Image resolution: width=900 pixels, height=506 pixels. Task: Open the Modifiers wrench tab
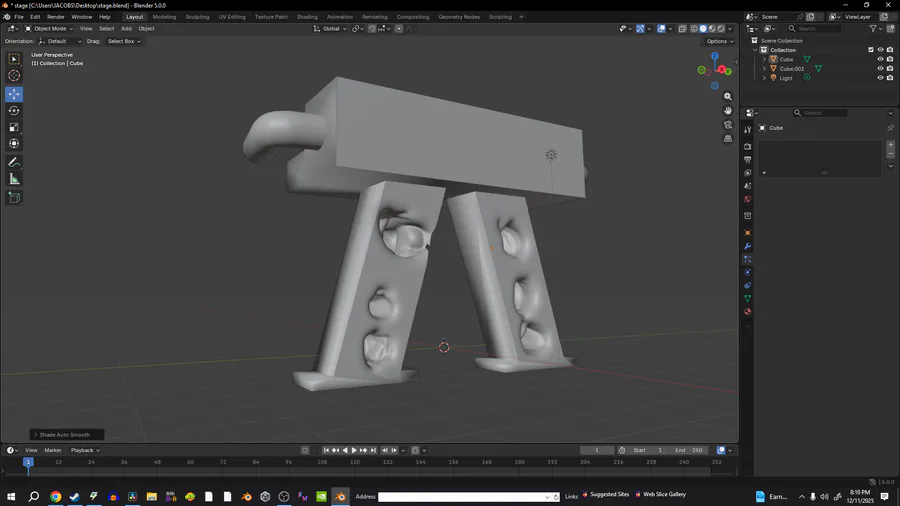747,246
